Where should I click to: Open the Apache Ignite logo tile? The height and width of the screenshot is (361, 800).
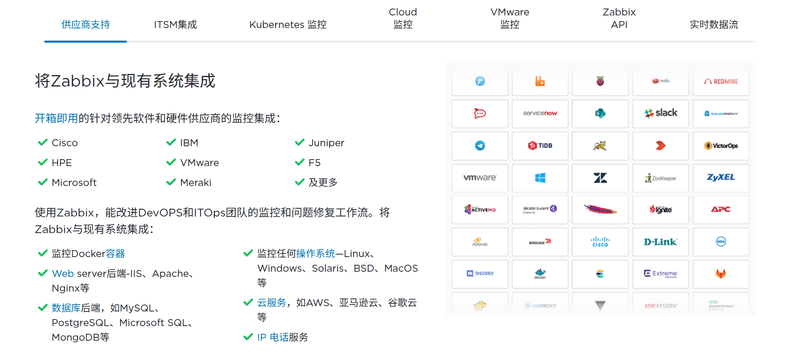click(x=660, y=210)
